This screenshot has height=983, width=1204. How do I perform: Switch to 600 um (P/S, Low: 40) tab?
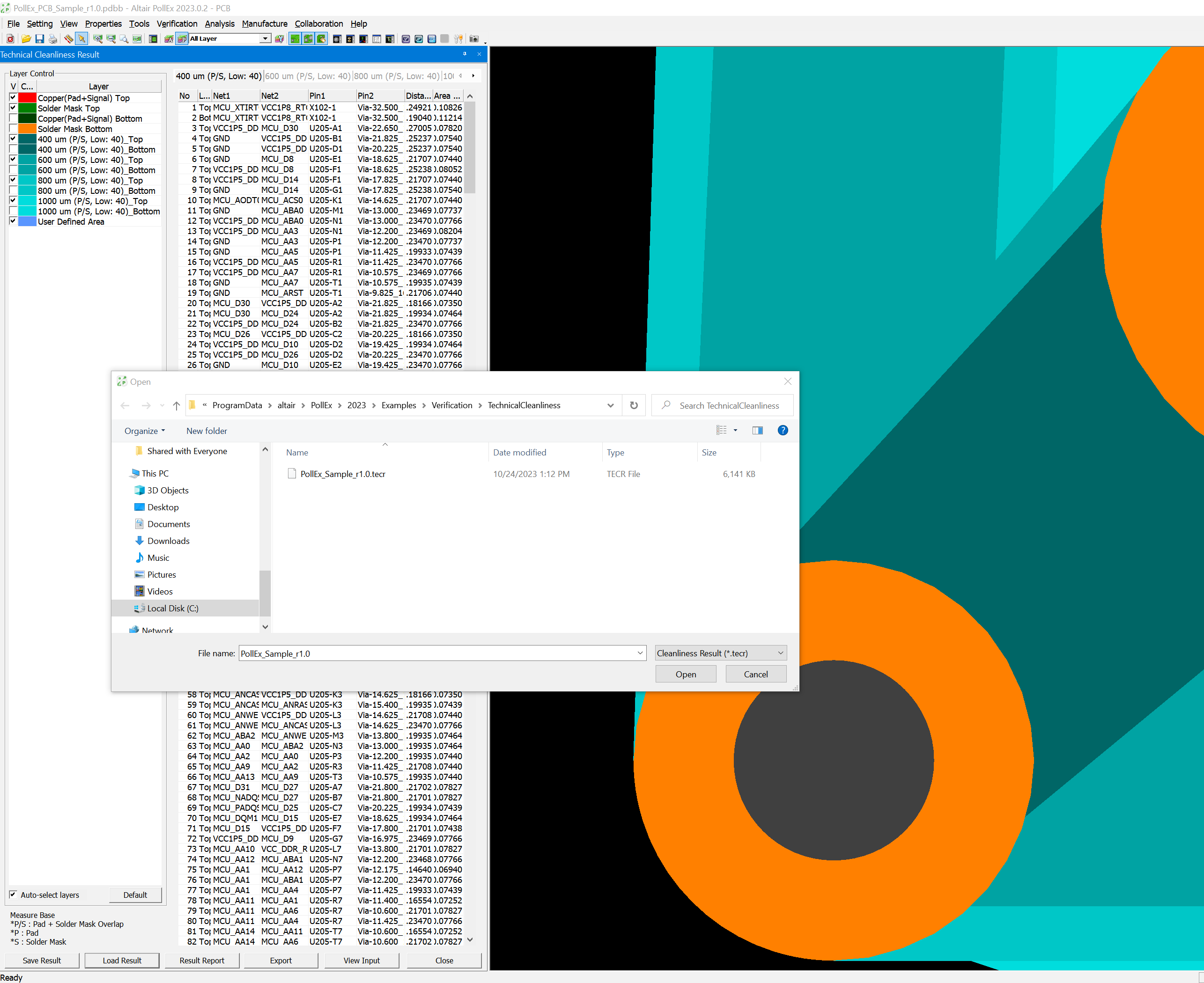(308, 76)
